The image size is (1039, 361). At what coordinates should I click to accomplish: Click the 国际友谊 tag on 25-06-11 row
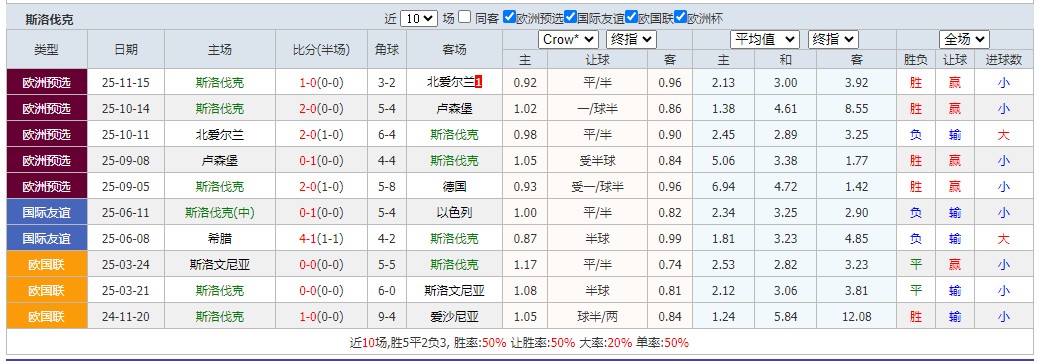pos(46,213)
